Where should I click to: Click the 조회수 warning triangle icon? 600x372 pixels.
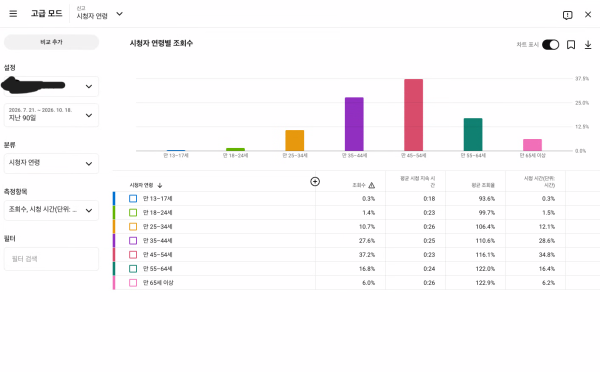[372, 186]
